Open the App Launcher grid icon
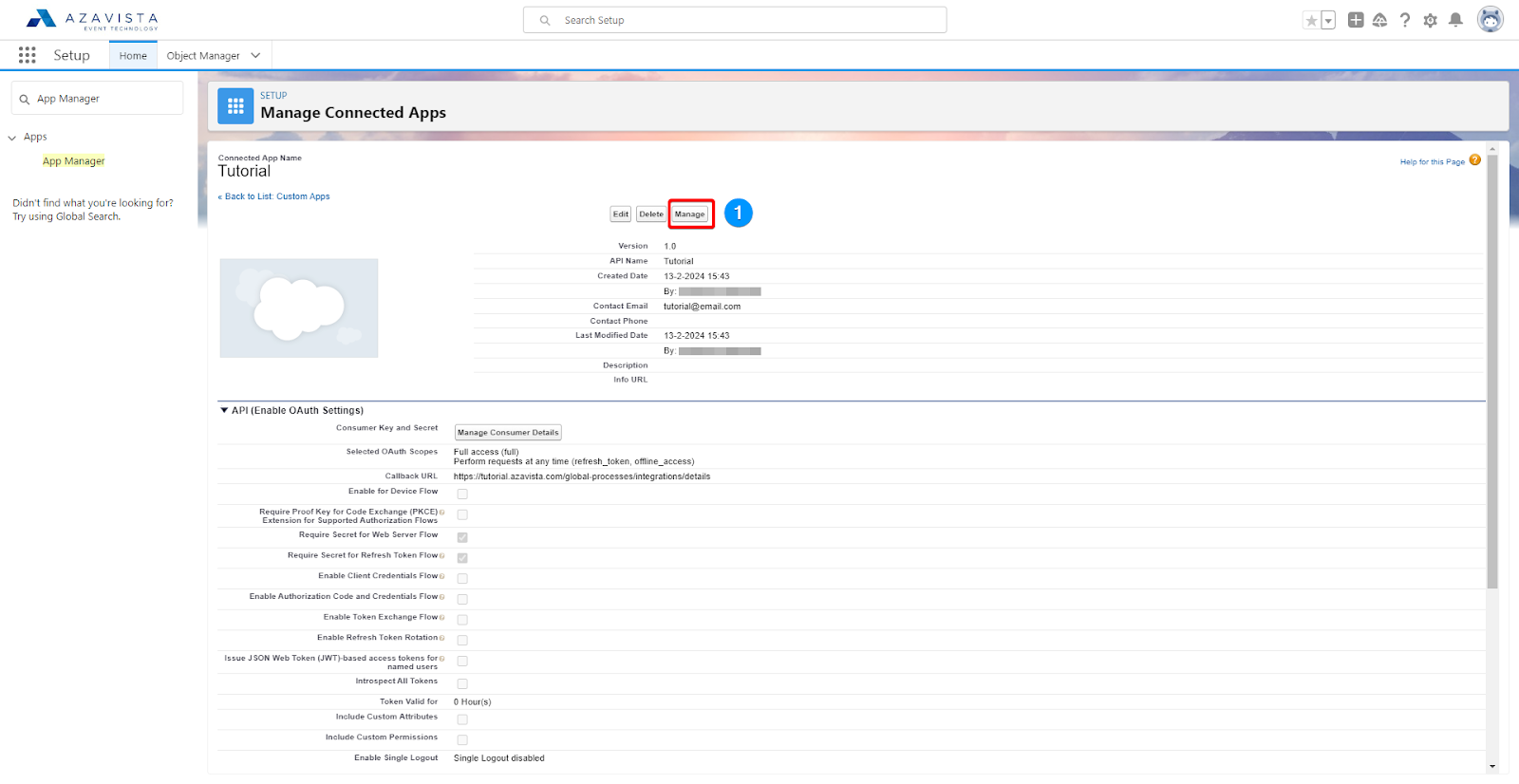This screenshot has height=784, width=1519. click(x=28, y=55)
